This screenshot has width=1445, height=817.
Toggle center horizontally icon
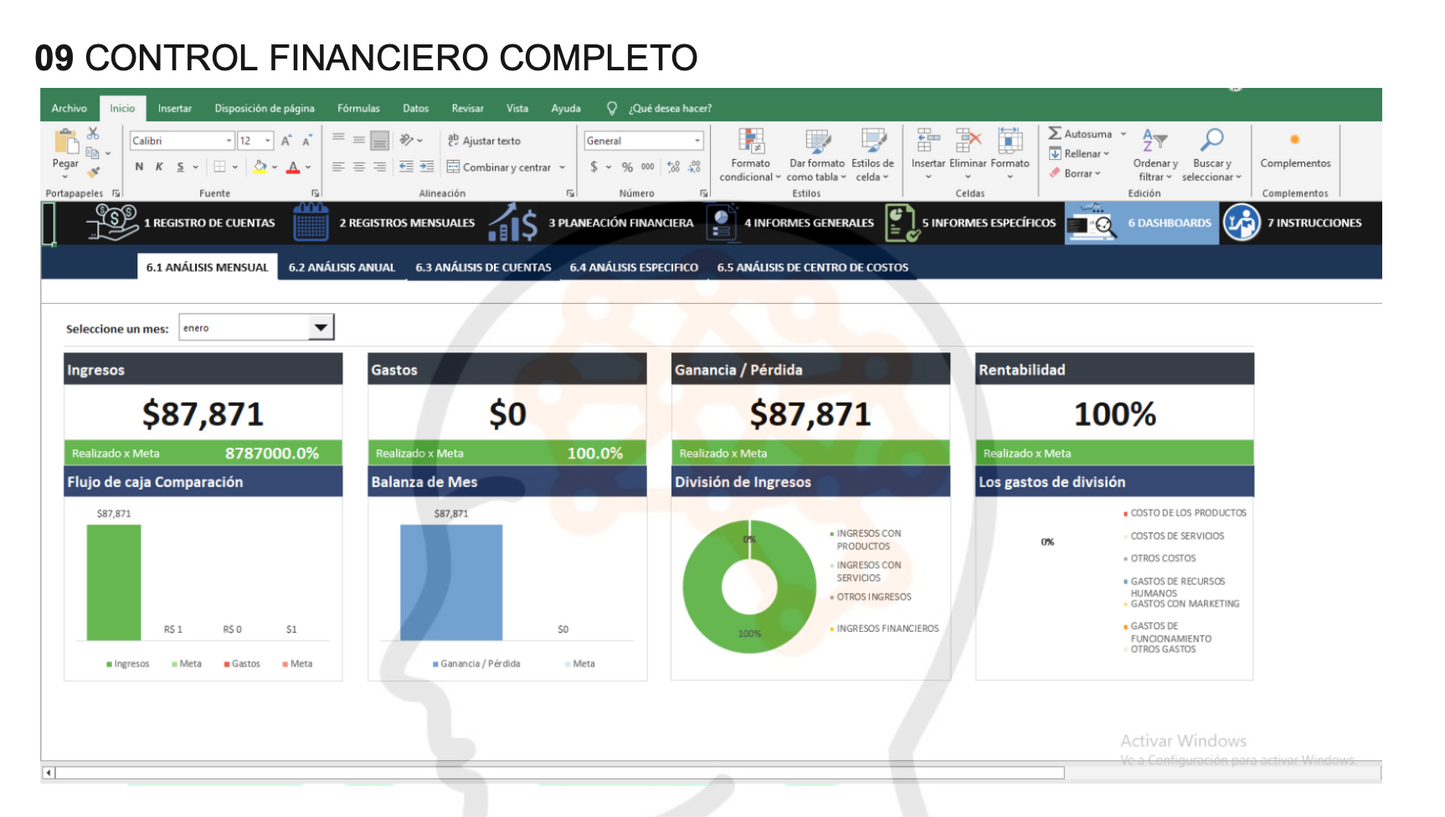[358, 167]
